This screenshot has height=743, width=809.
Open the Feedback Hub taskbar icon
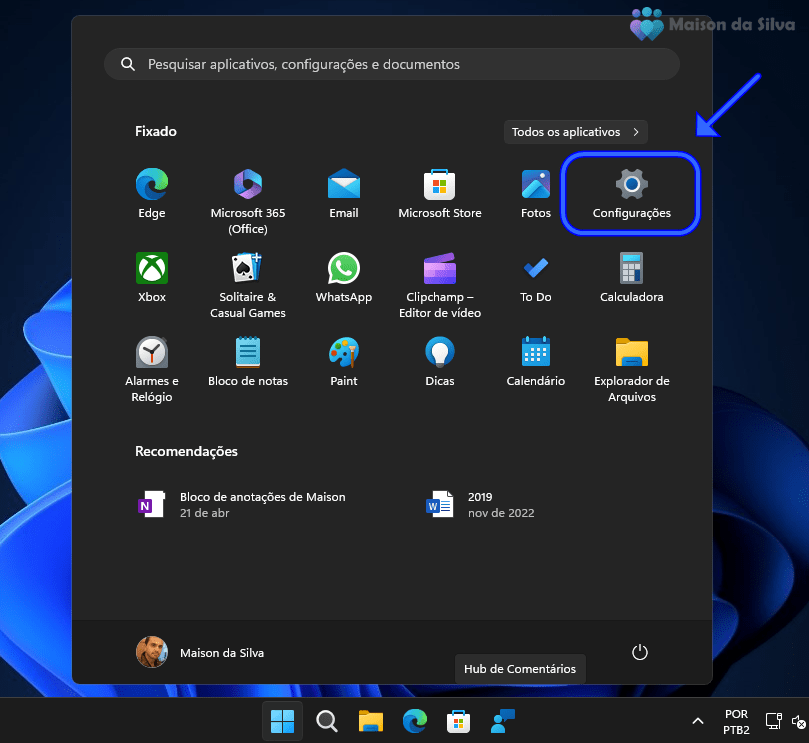[503, 721]
